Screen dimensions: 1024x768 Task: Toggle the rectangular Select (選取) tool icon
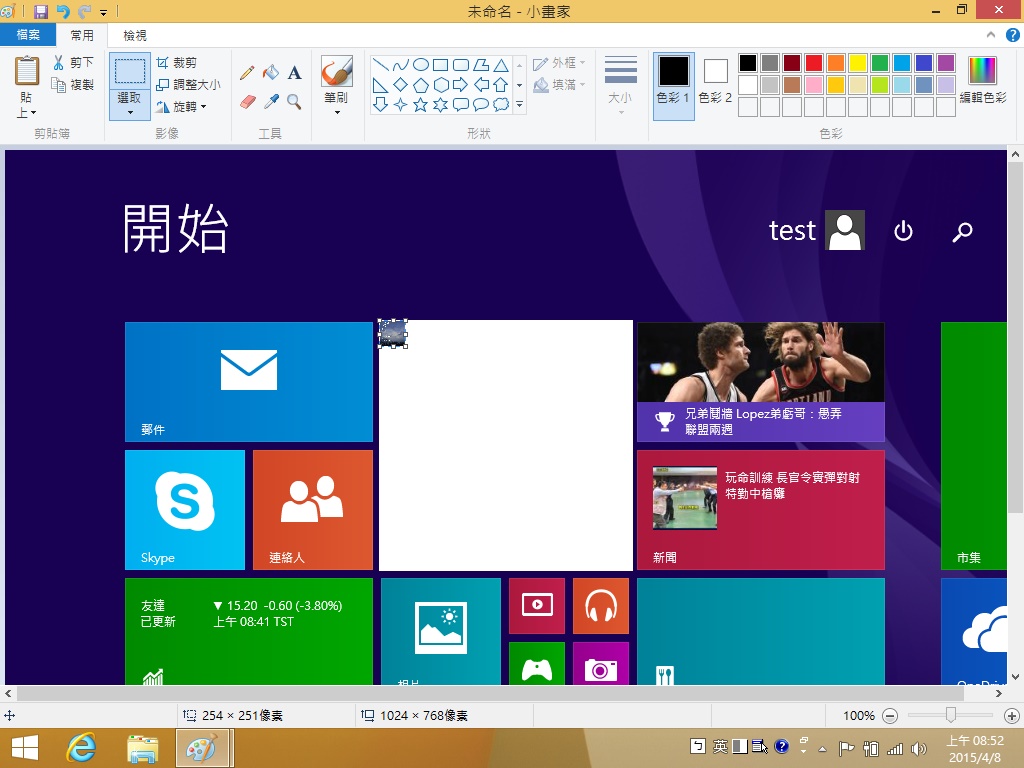pyautogui.click(x=130, y=71)
